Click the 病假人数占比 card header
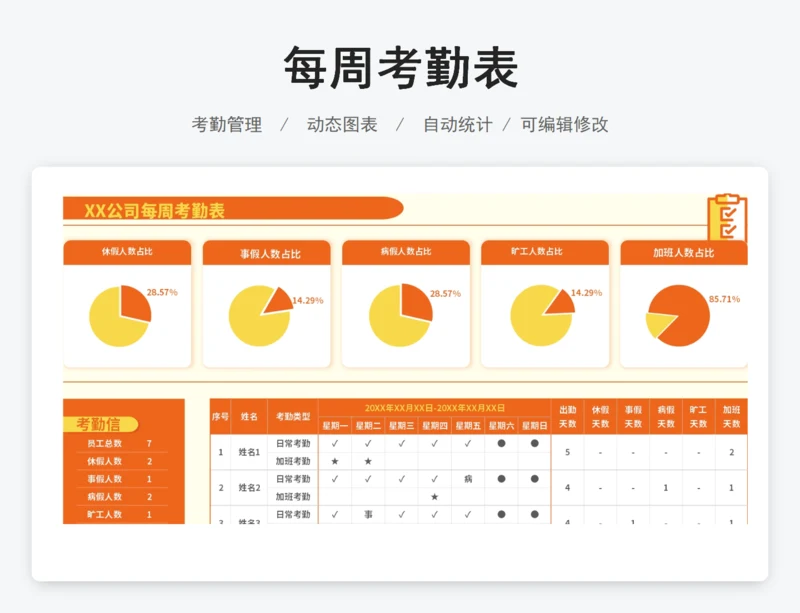The image size is (800, 613). tap(406, 252)
